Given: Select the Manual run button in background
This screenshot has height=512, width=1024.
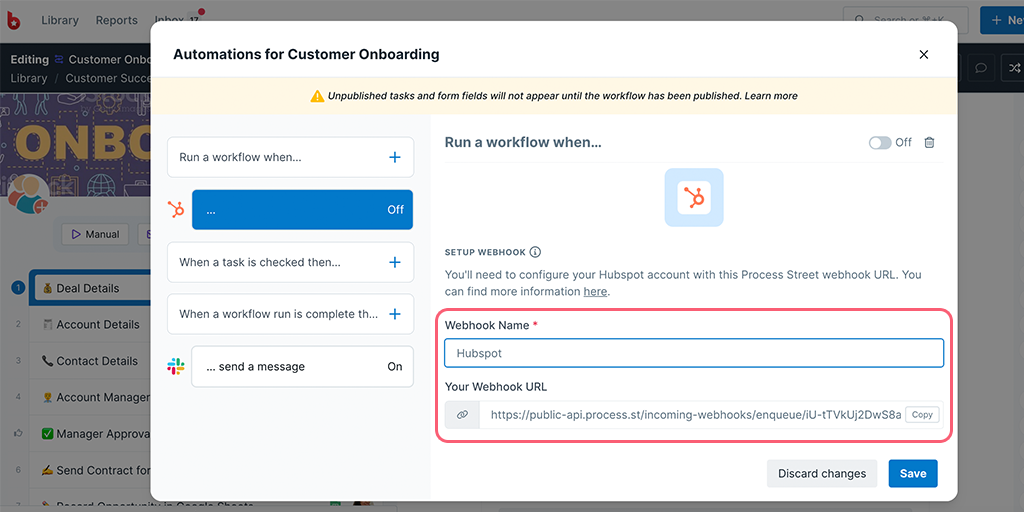Looking at the screenshot, I should click(95, 234).
